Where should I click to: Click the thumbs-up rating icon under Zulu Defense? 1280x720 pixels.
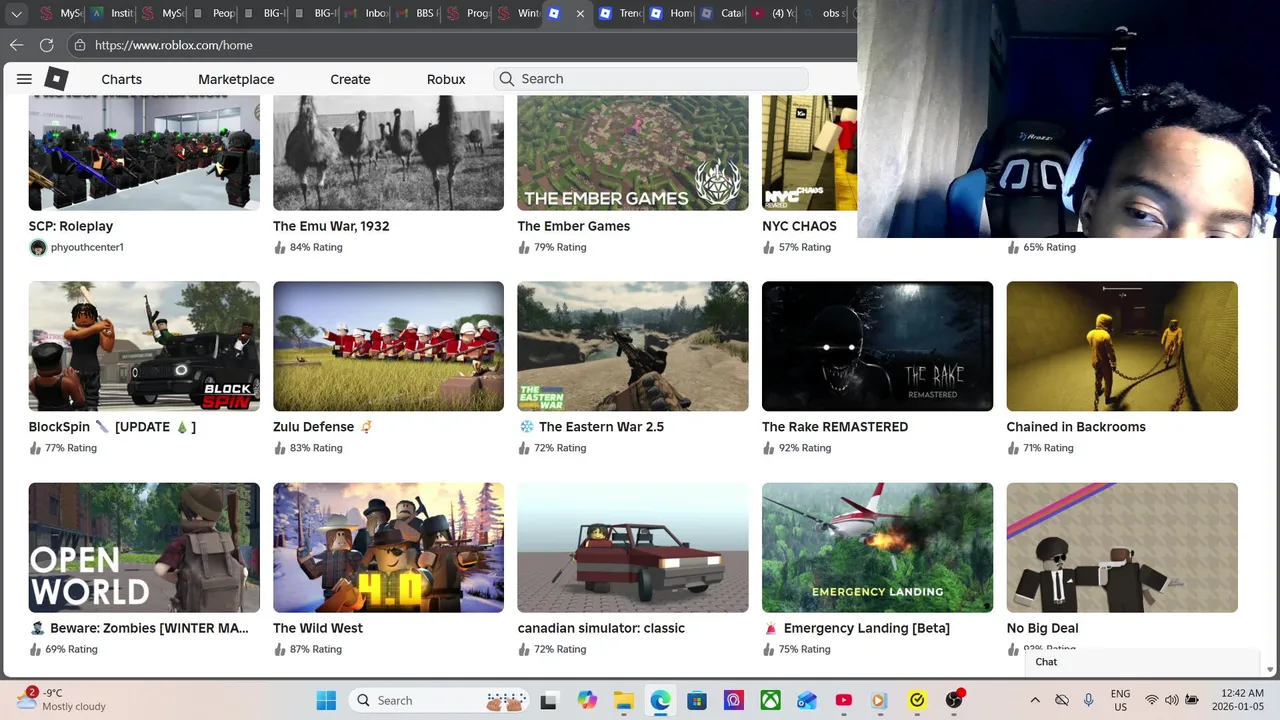(x=279, y=448)
